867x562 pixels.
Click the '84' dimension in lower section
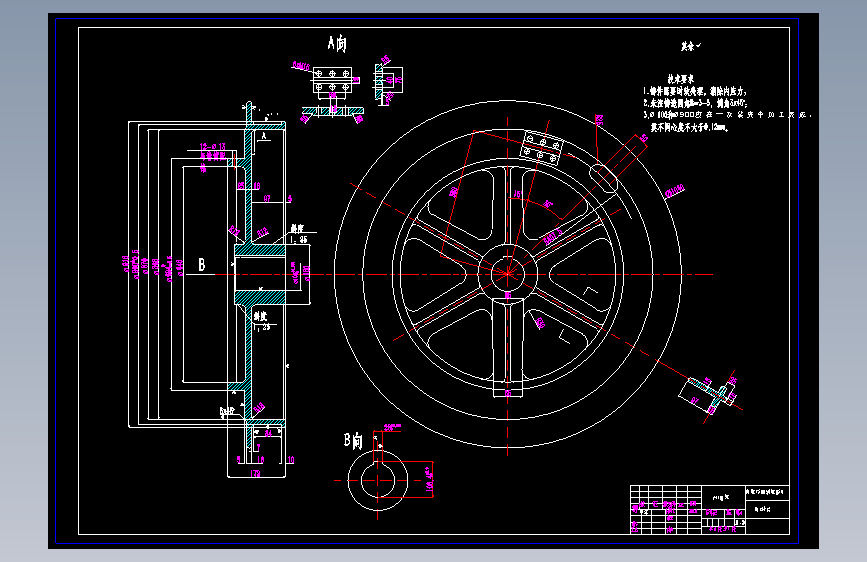pos(268,434)
